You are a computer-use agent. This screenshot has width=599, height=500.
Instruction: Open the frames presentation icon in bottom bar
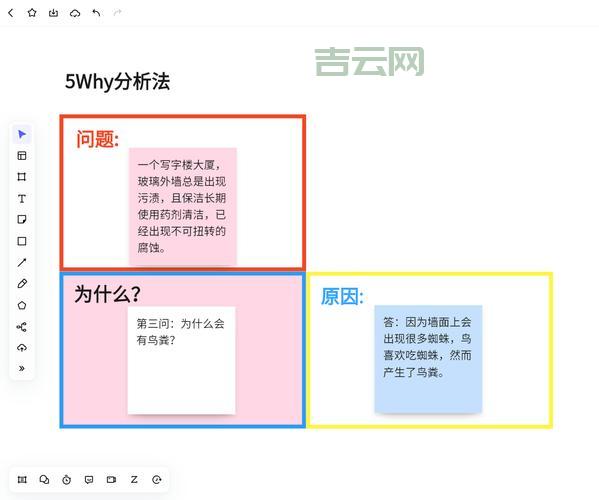coord(22,480)
